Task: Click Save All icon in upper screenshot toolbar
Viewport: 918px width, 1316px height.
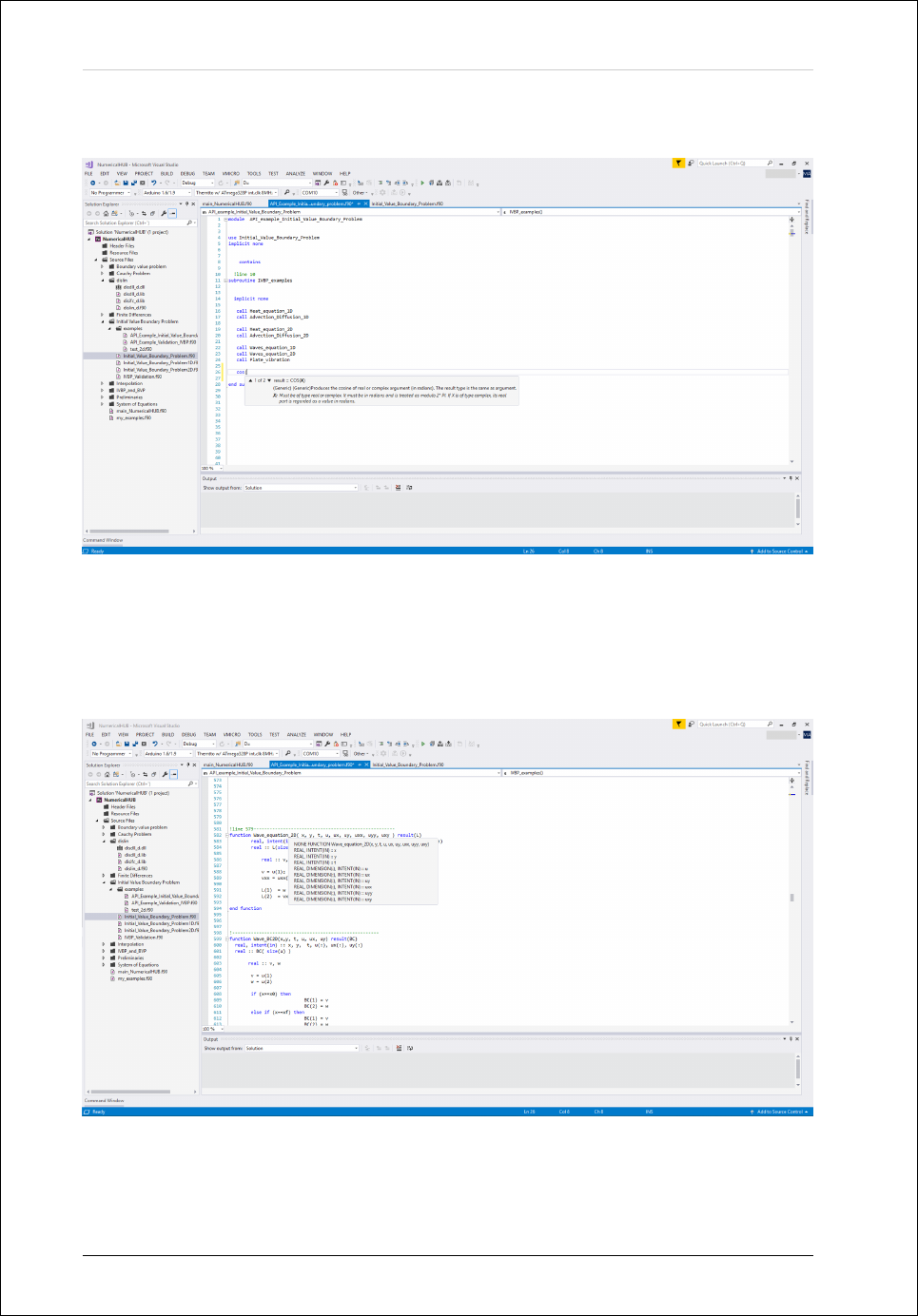Action: pyautogui.click(x=135, y=183)
